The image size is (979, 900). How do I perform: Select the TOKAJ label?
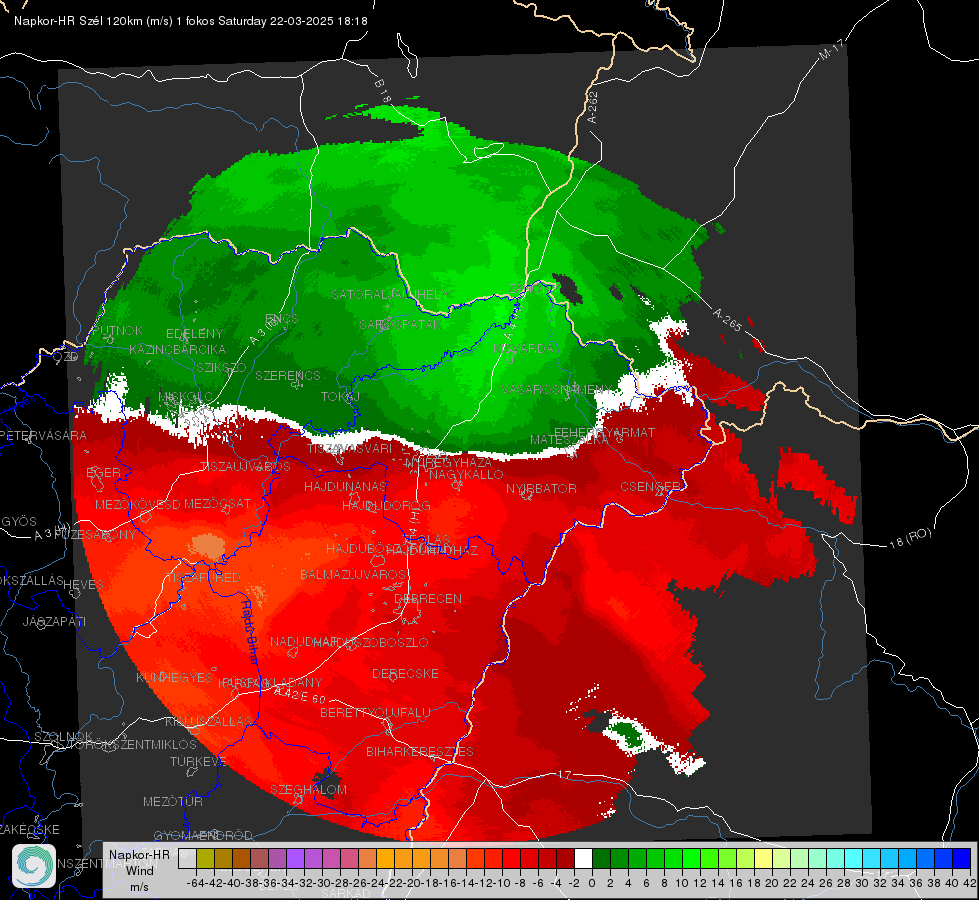(340, 397)
